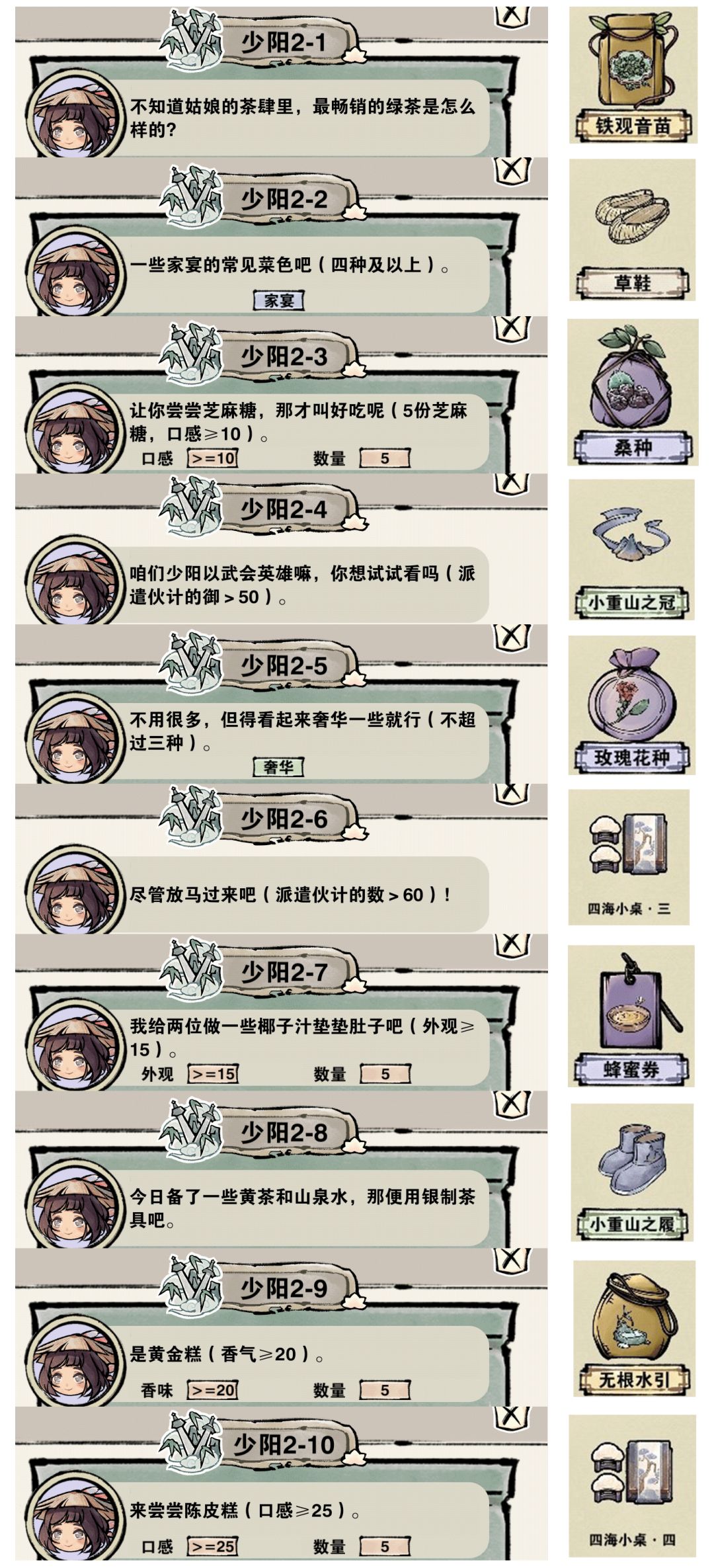714x1568 pixels.
Task: Open the 少阳2-10 stage title banner
Action: [x=284, y=1444]
